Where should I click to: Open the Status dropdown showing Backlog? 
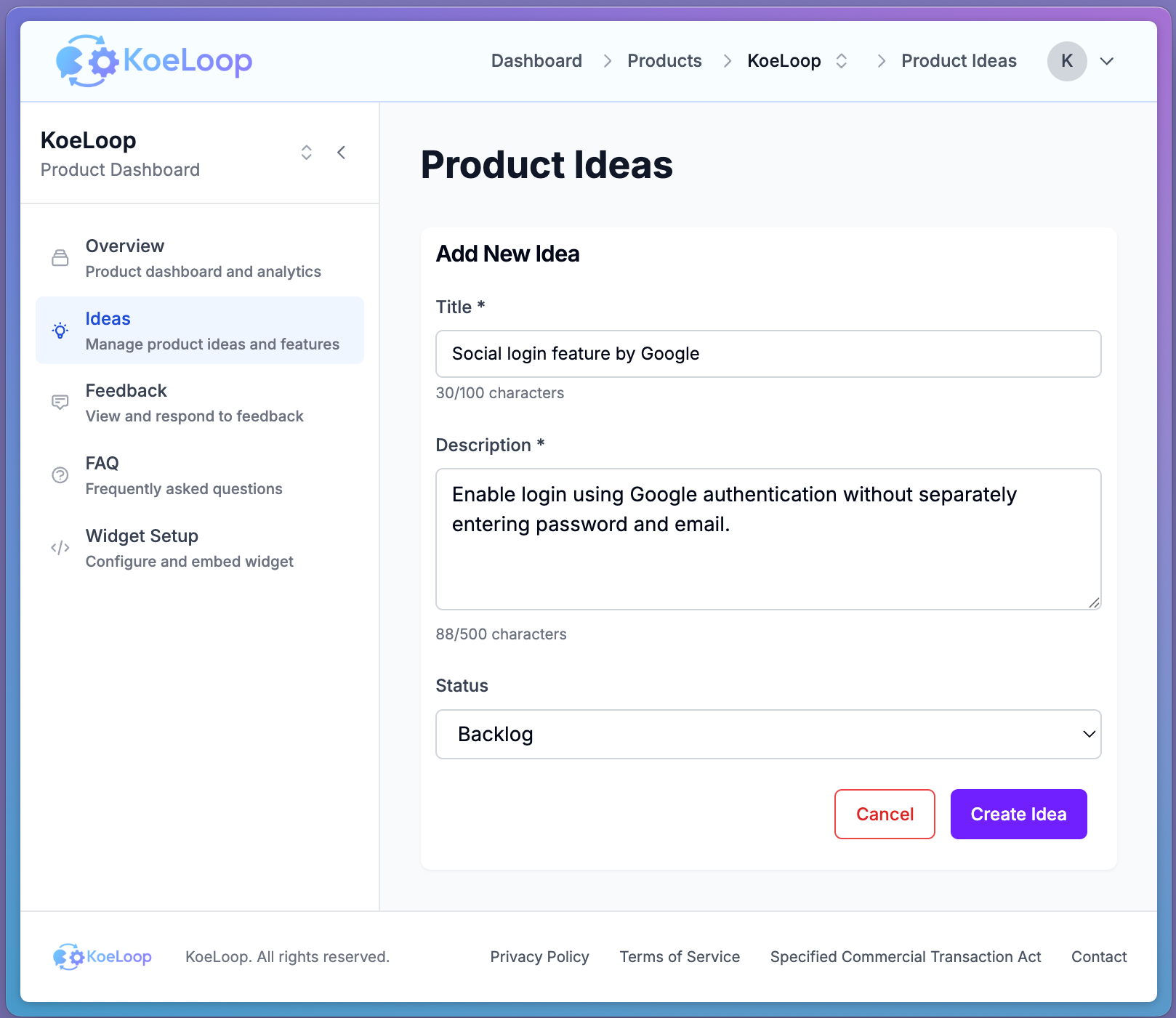coord(768,734)
